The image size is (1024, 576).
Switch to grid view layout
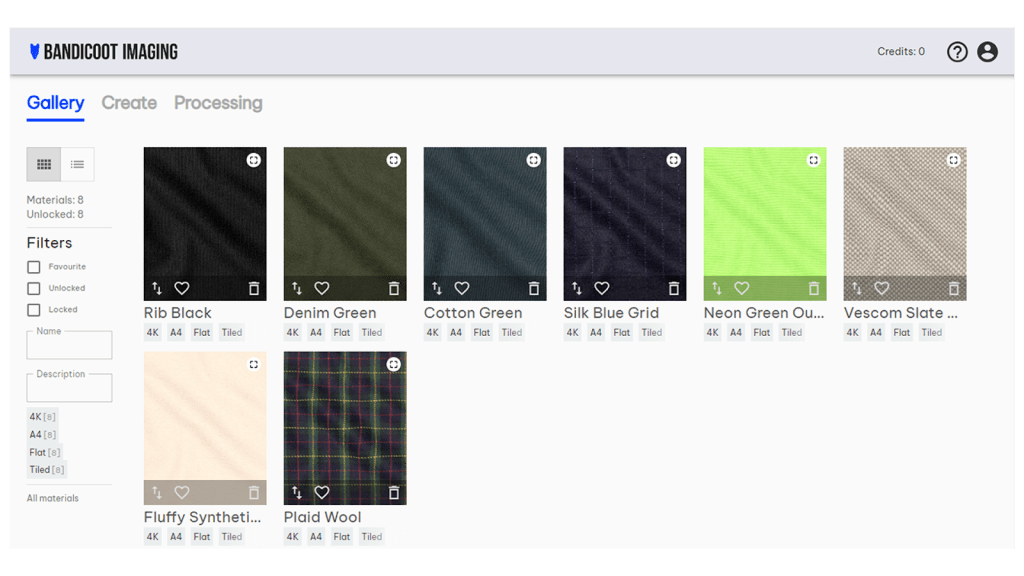tap(44, 164)
